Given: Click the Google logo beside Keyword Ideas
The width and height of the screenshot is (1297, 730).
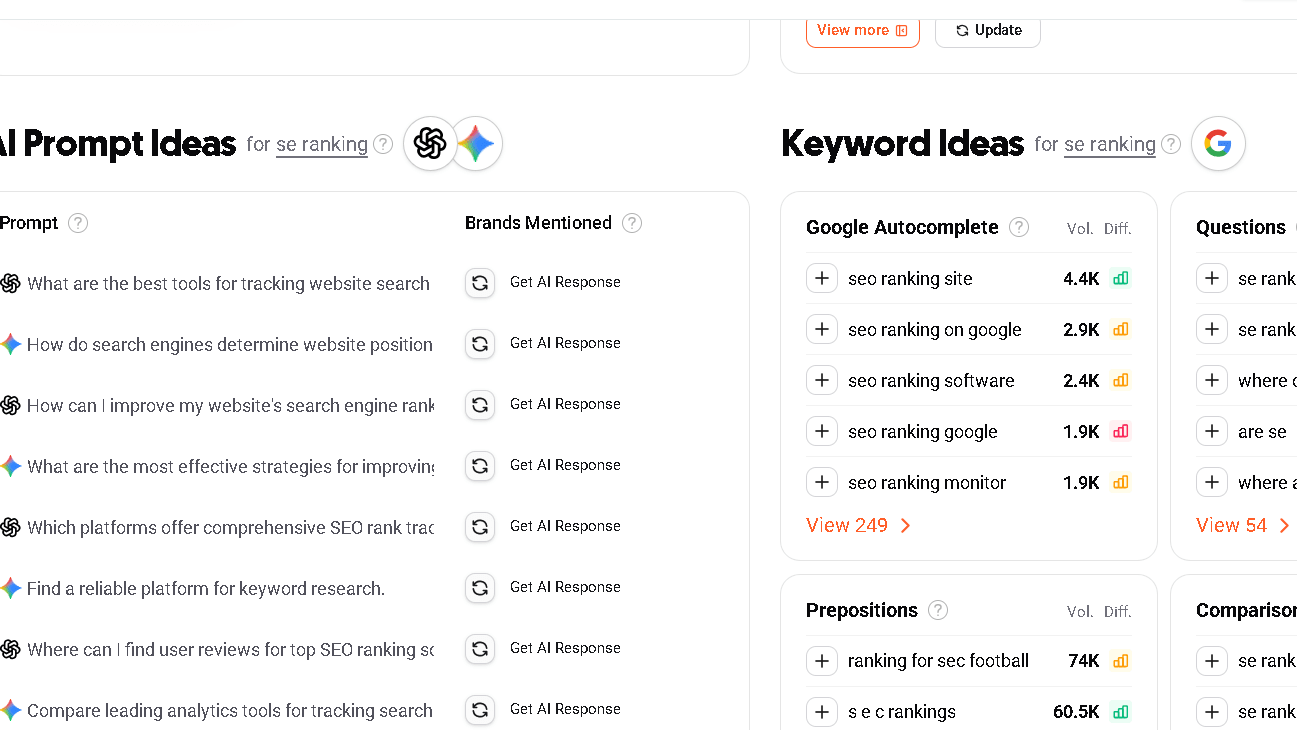Looking at the screenshot, I should [1218, 144].
